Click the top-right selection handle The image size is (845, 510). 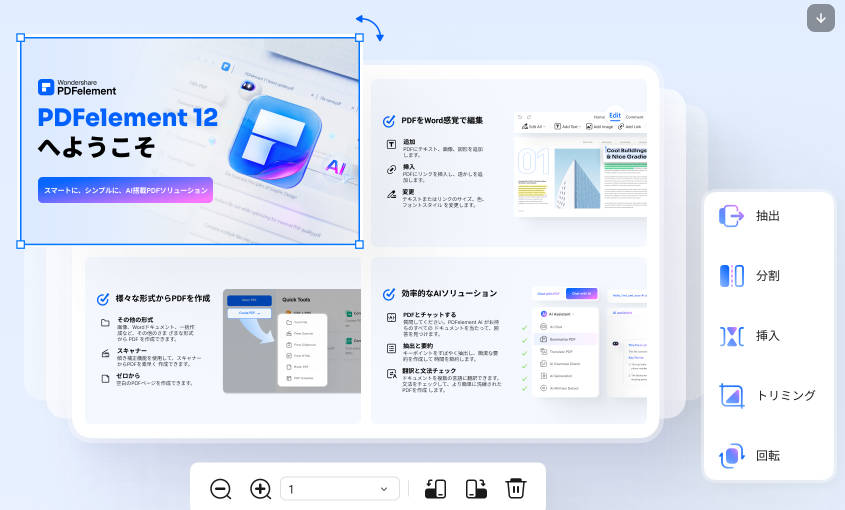coord(359,37)
